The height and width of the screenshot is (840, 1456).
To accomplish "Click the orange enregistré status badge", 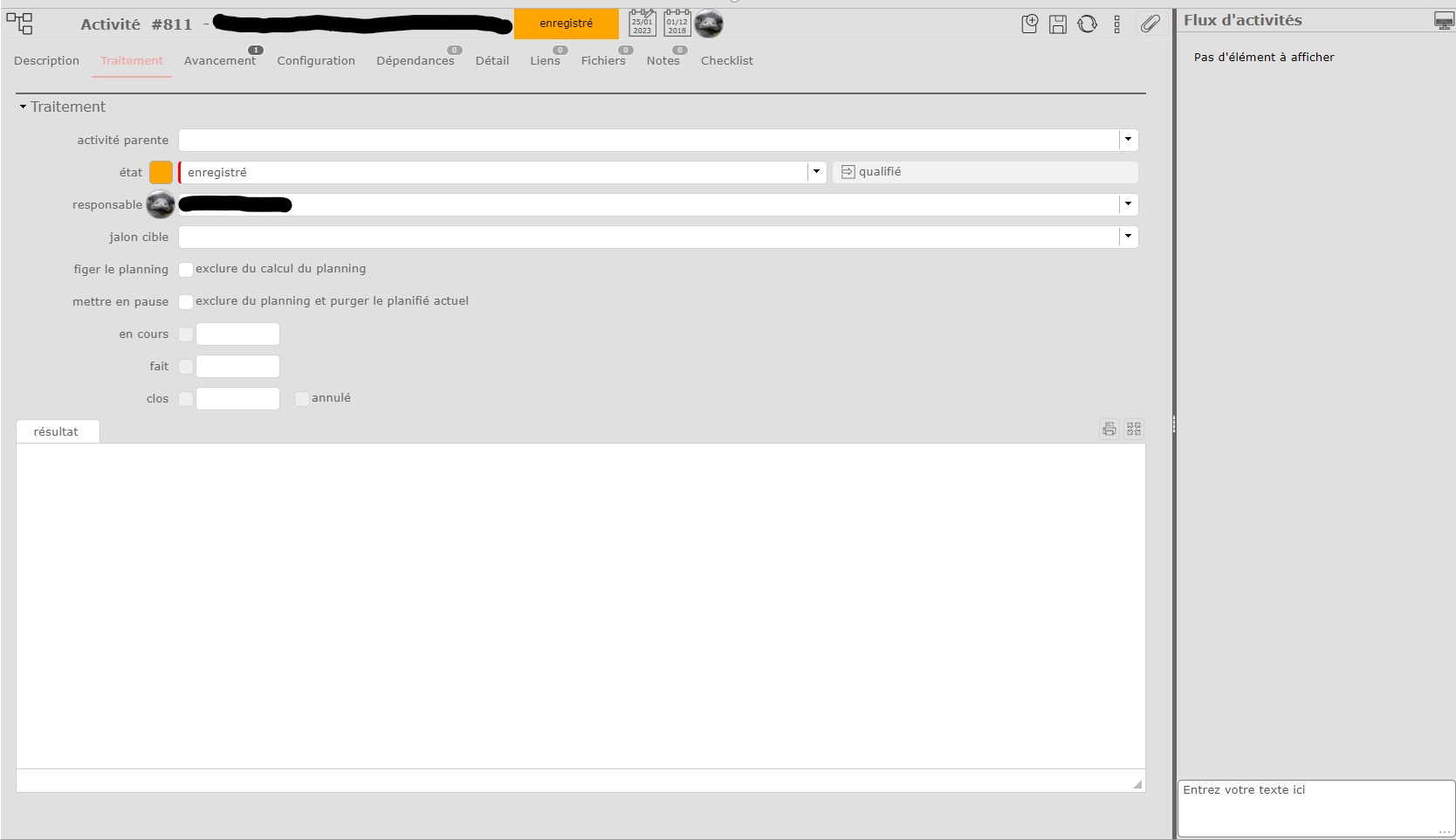I will click(x=567, y=24).
